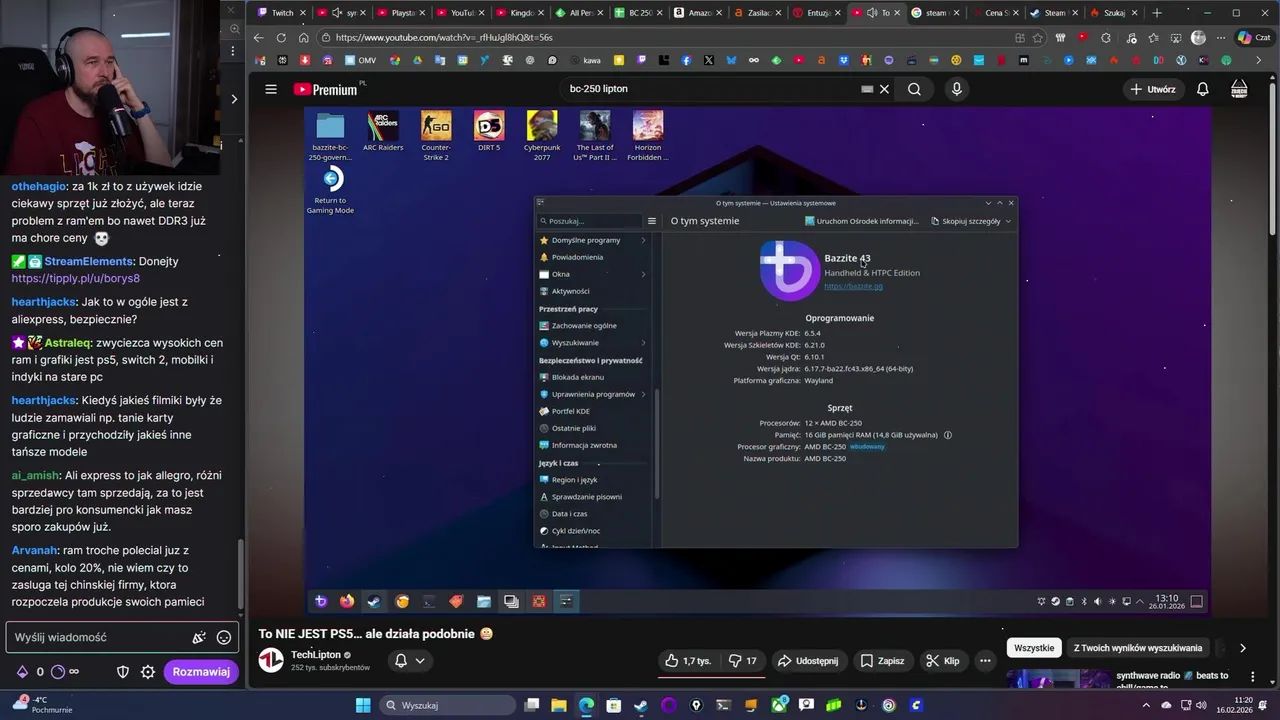Open YouTube notifications bell
Screen dimensions: 1280x720
(x=1203, y=89)
